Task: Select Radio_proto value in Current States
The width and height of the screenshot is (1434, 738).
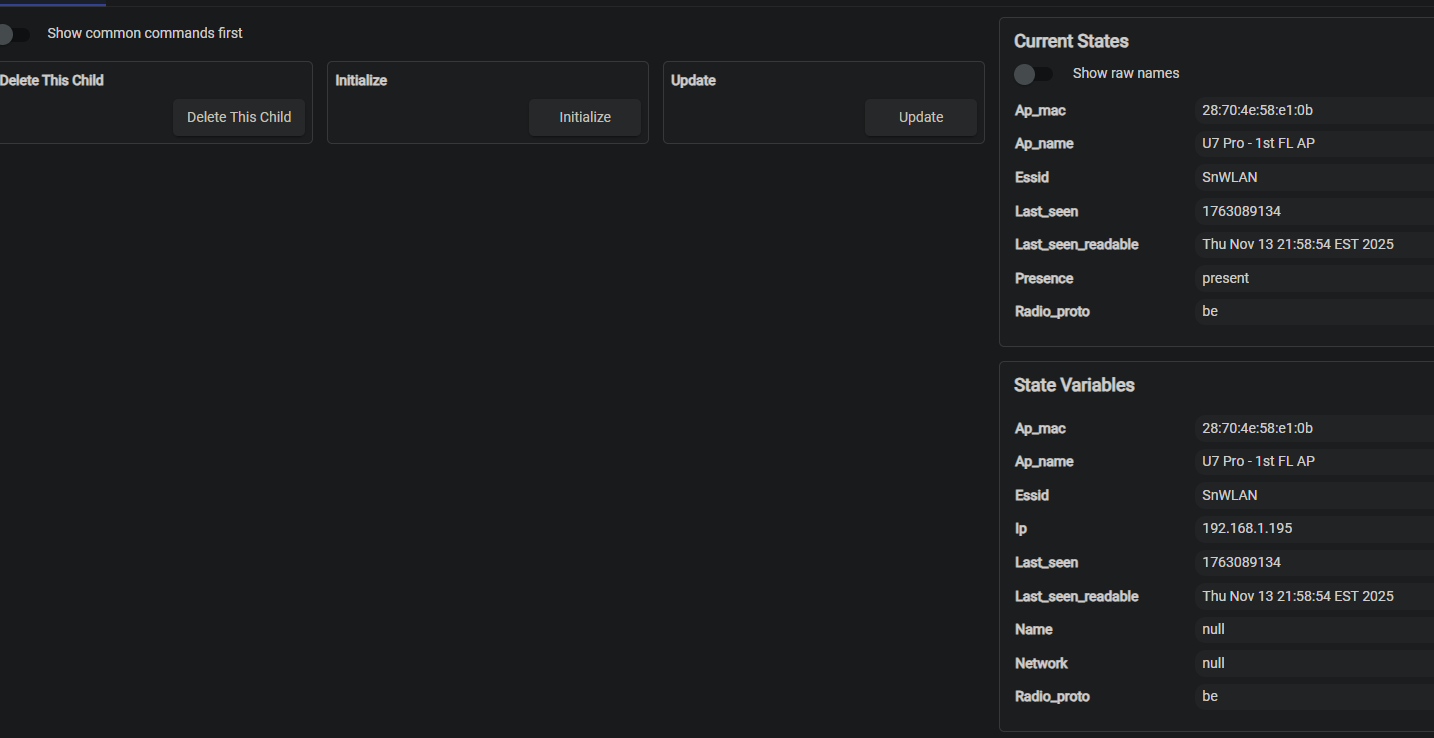Action: click(1210, 311)
